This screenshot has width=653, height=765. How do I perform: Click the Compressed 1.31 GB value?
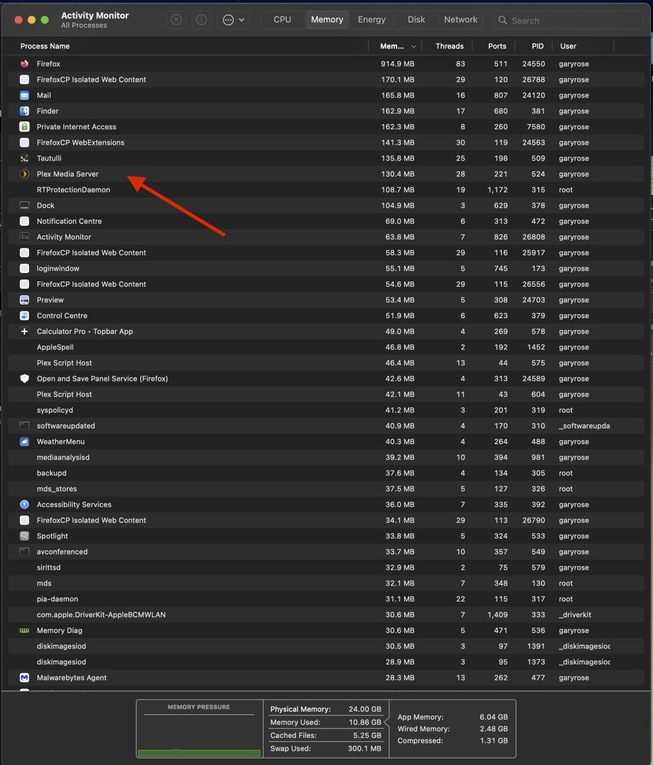point(493,741)
